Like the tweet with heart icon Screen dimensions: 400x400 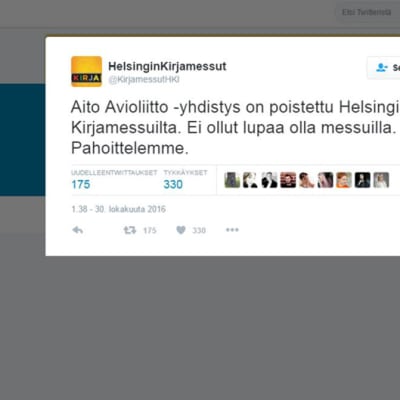click(181, 230)
